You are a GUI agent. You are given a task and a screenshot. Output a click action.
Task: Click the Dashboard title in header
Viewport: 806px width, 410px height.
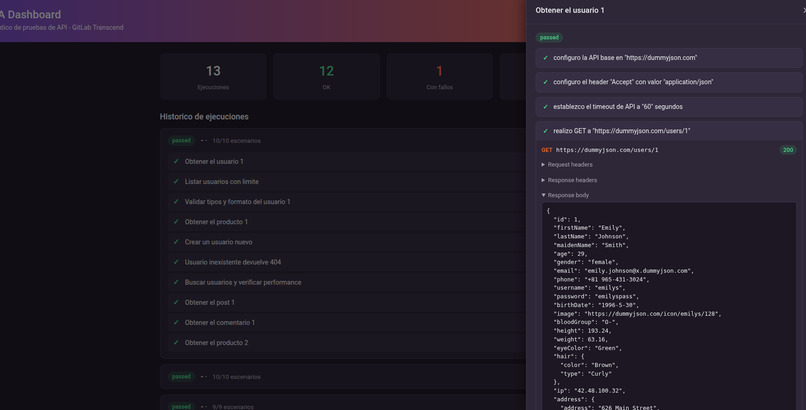point(30,15)
